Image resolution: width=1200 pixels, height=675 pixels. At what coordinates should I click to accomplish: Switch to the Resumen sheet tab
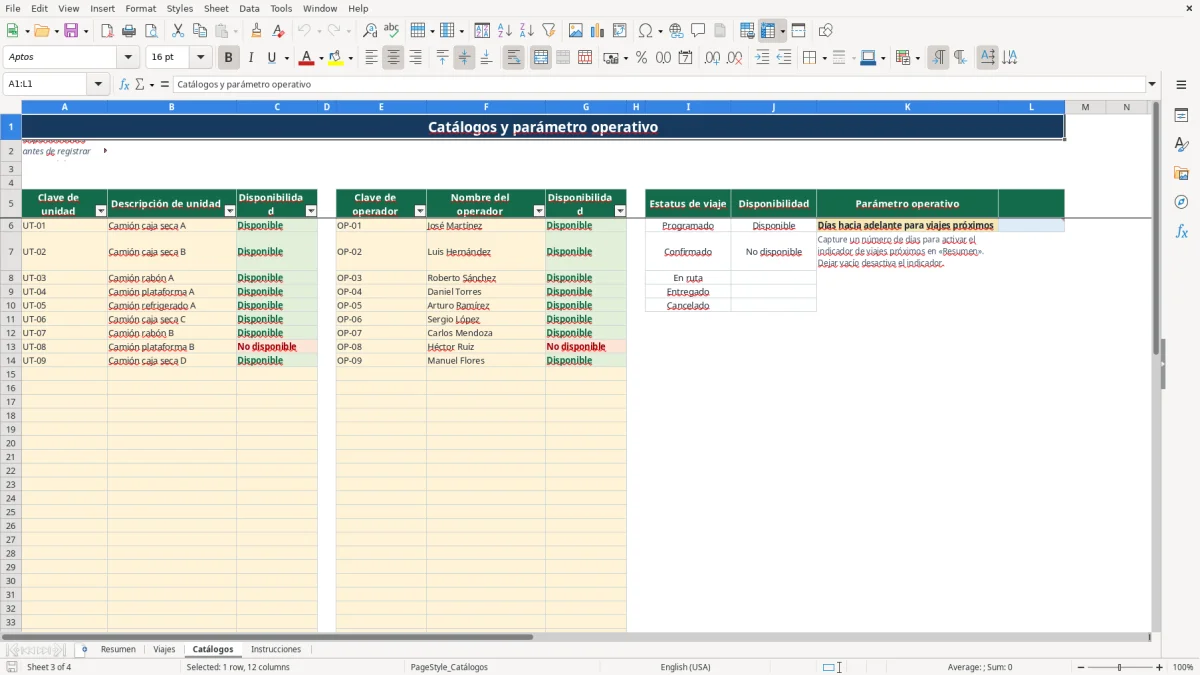pos(118,649)
